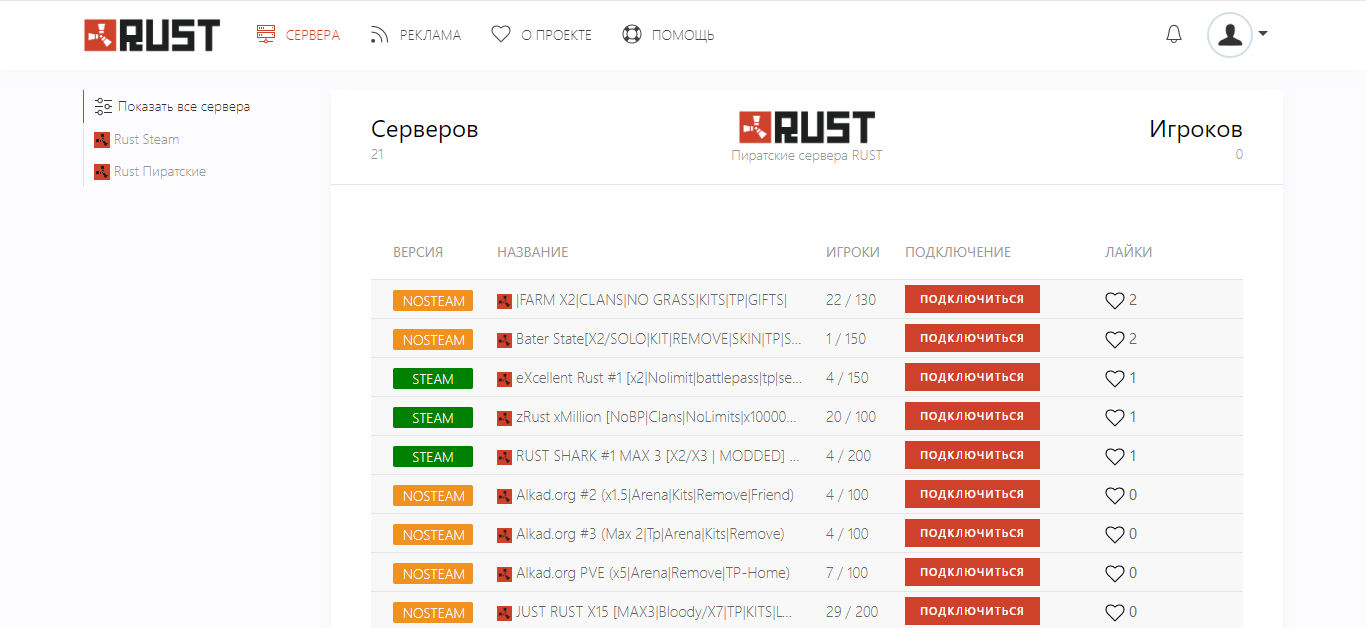The height and width of the screenshot is (628, 1366).
Task: Like the Alkad.org PVE server heart
Action: point(1115,573)
